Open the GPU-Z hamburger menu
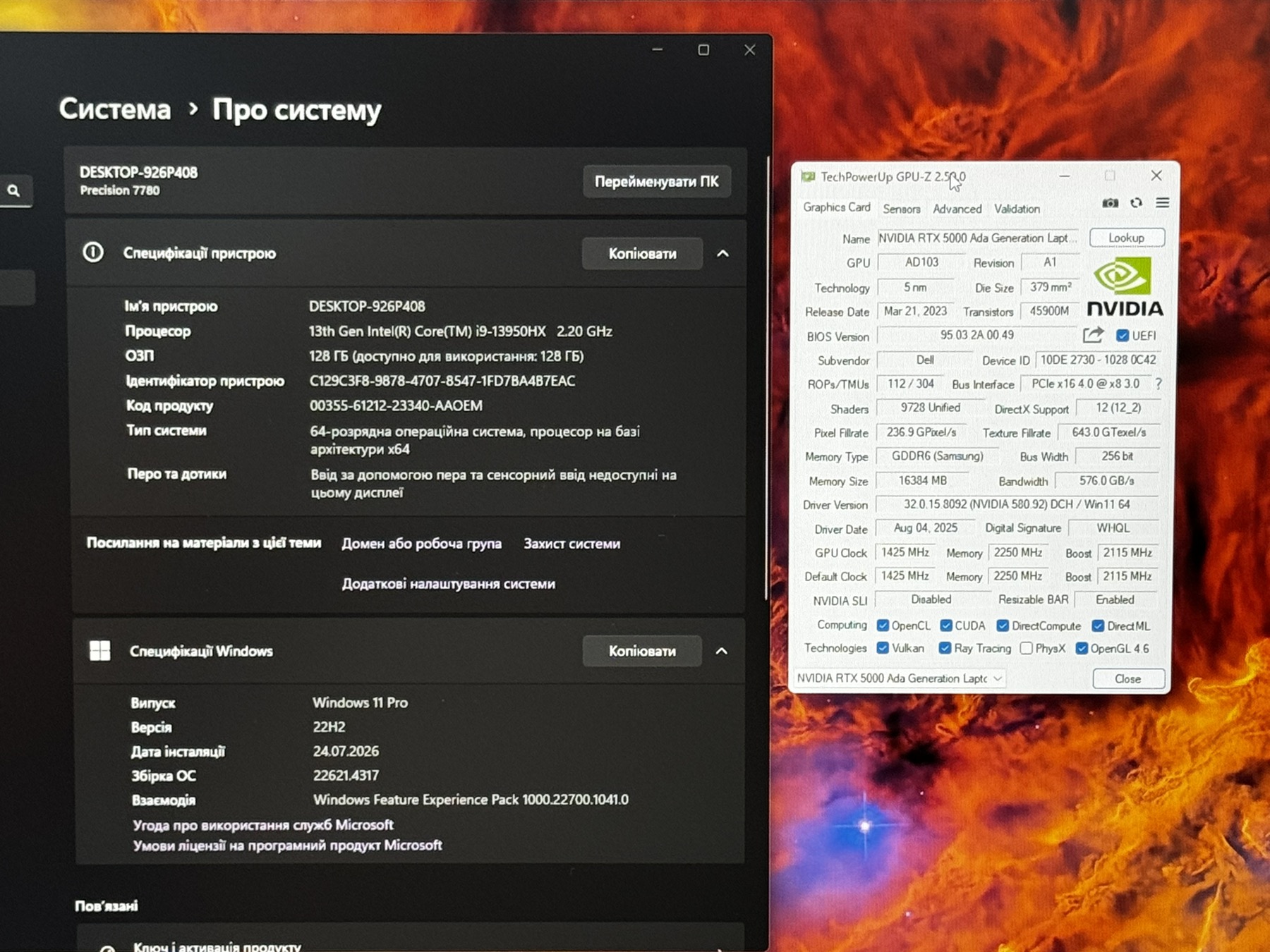 coord(1162,203)
